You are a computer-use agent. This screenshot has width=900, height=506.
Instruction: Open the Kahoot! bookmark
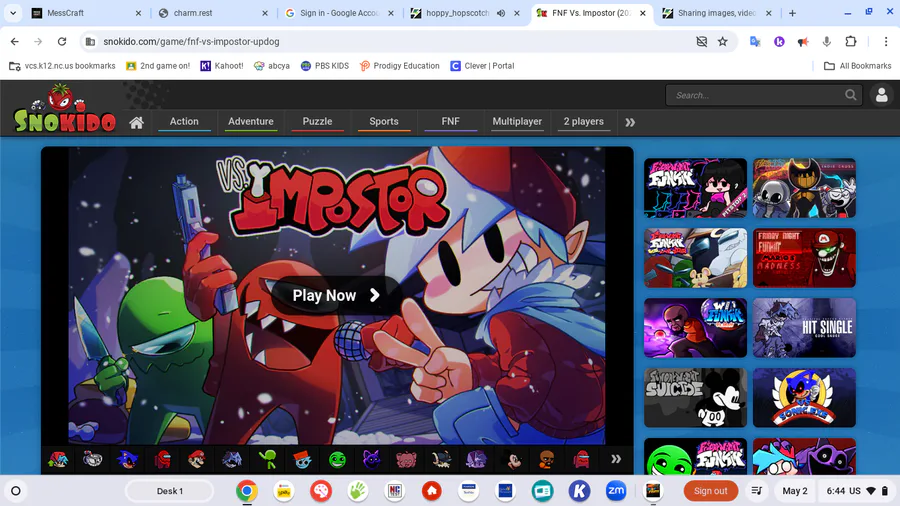(x=222, y=66)
